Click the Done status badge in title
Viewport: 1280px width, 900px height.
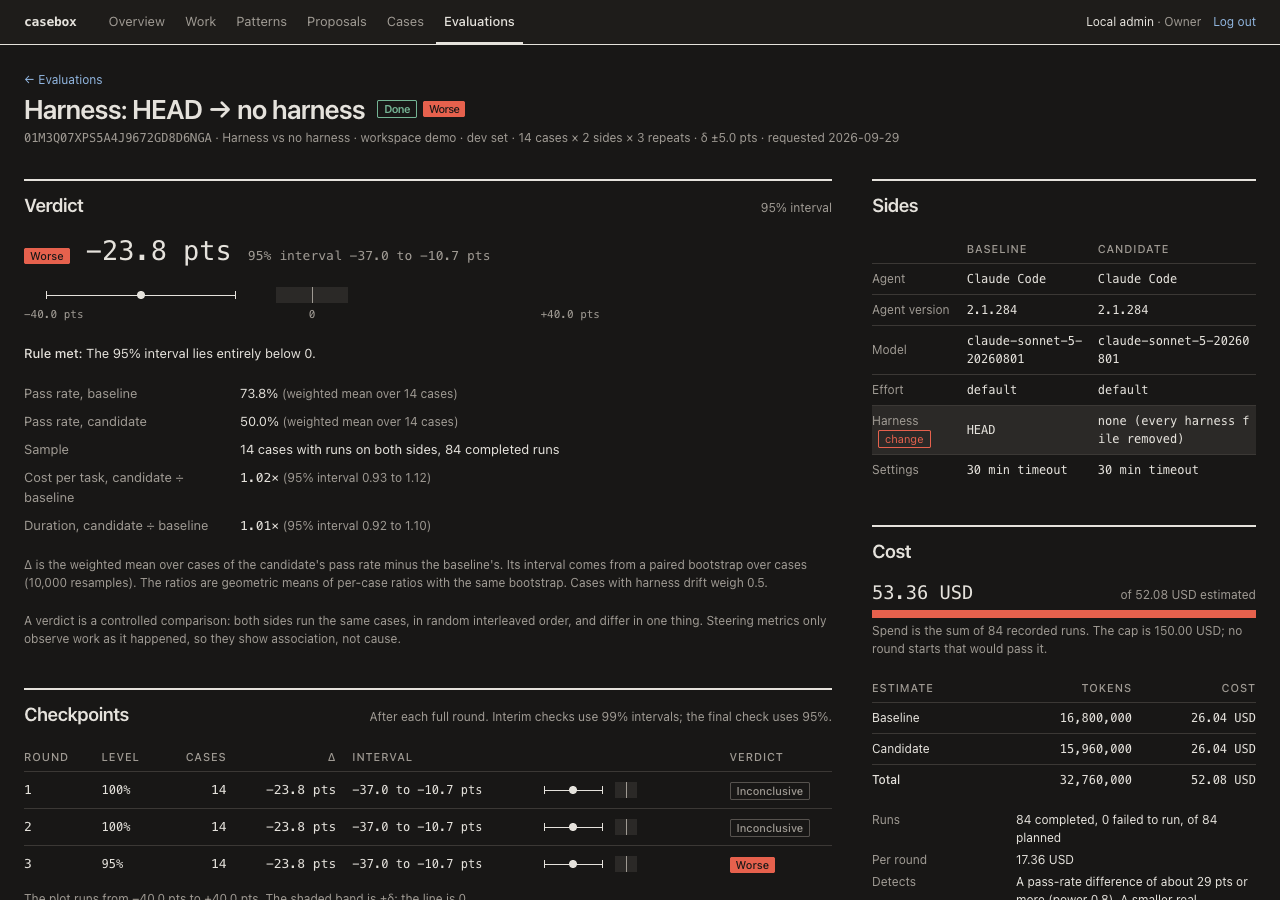397,109
